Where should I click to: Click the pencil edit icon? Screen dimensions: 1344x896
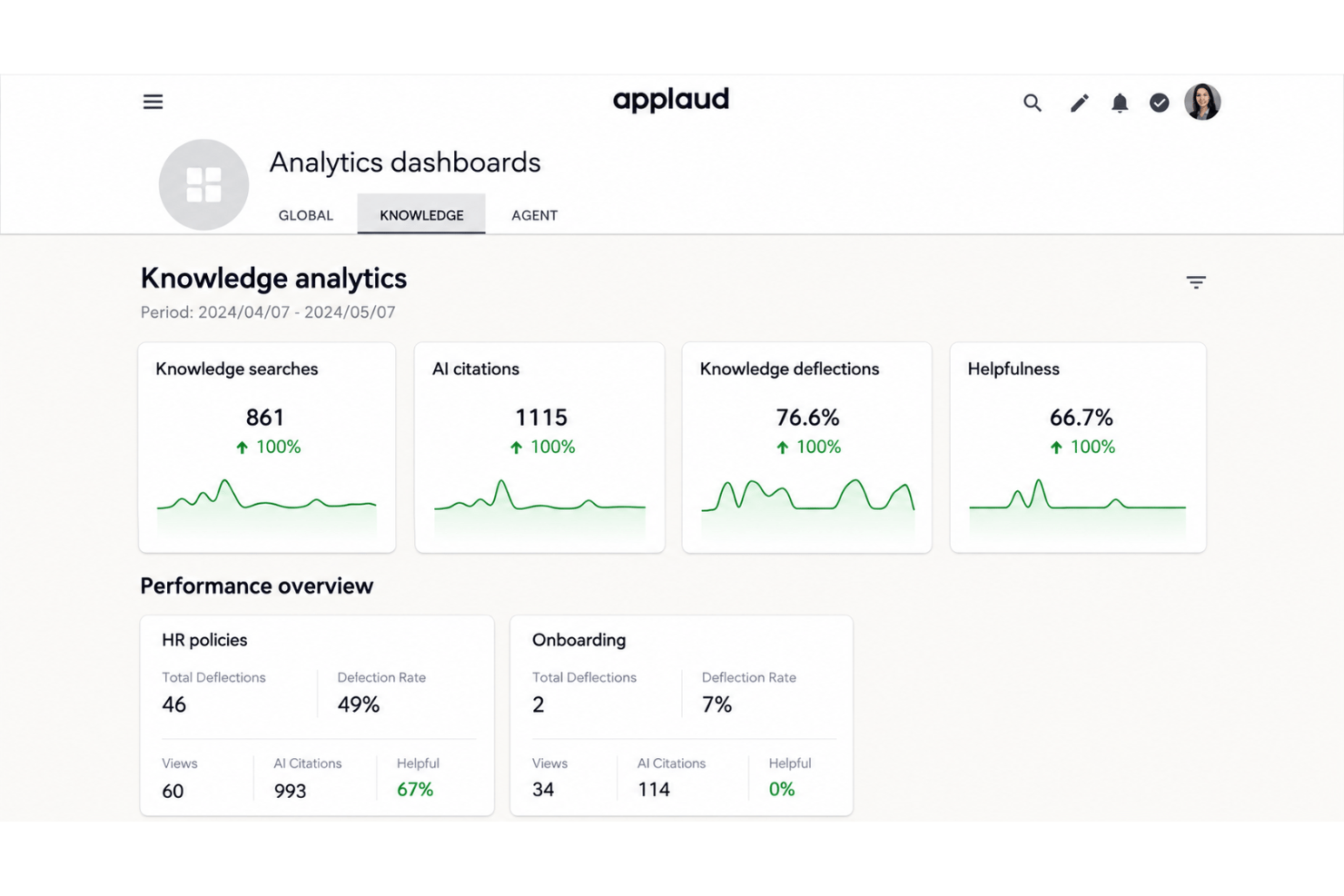click(x=1079, y=103)
